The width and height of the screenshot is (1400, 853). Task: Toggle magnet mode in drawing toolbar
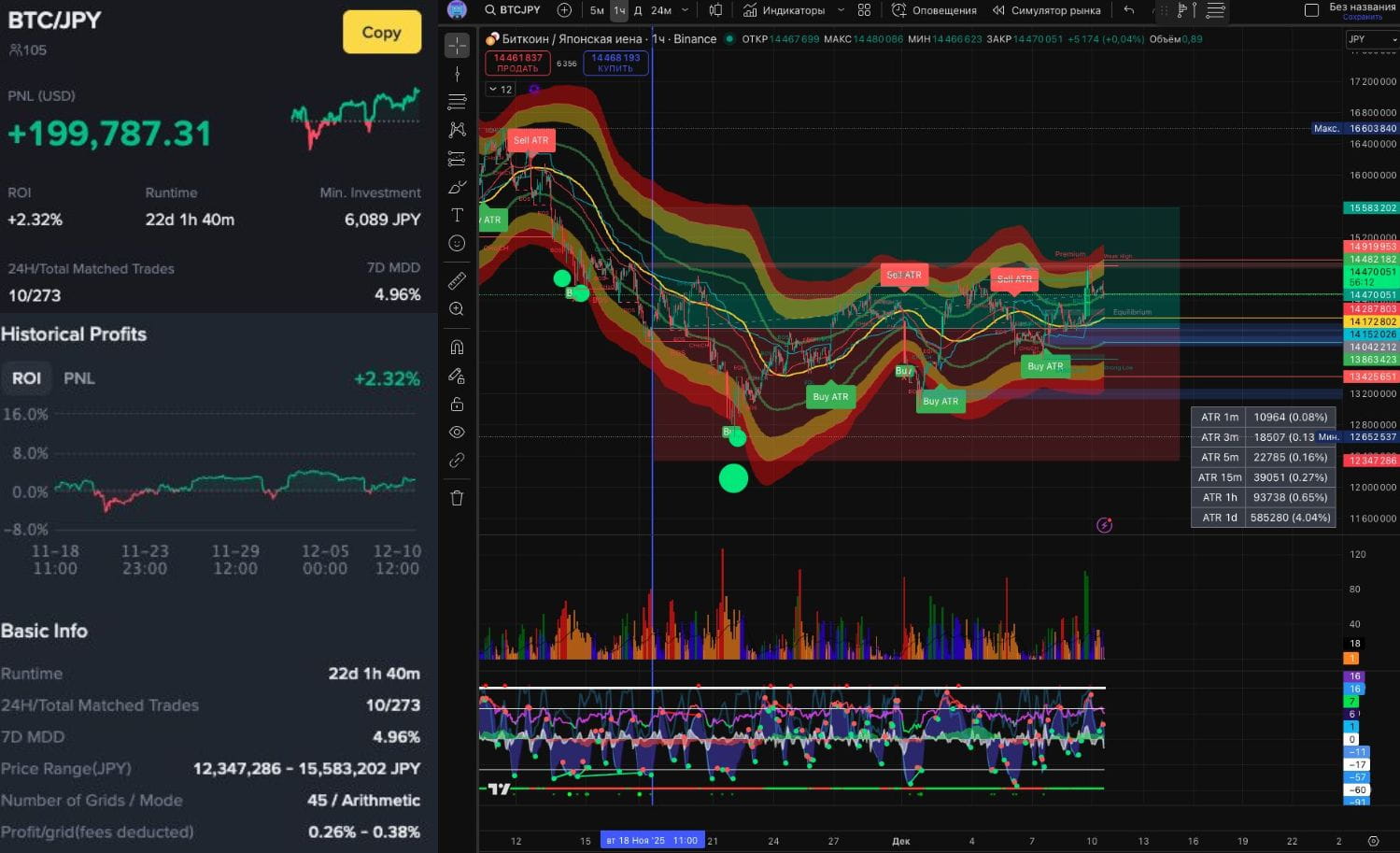pos(457,347)
